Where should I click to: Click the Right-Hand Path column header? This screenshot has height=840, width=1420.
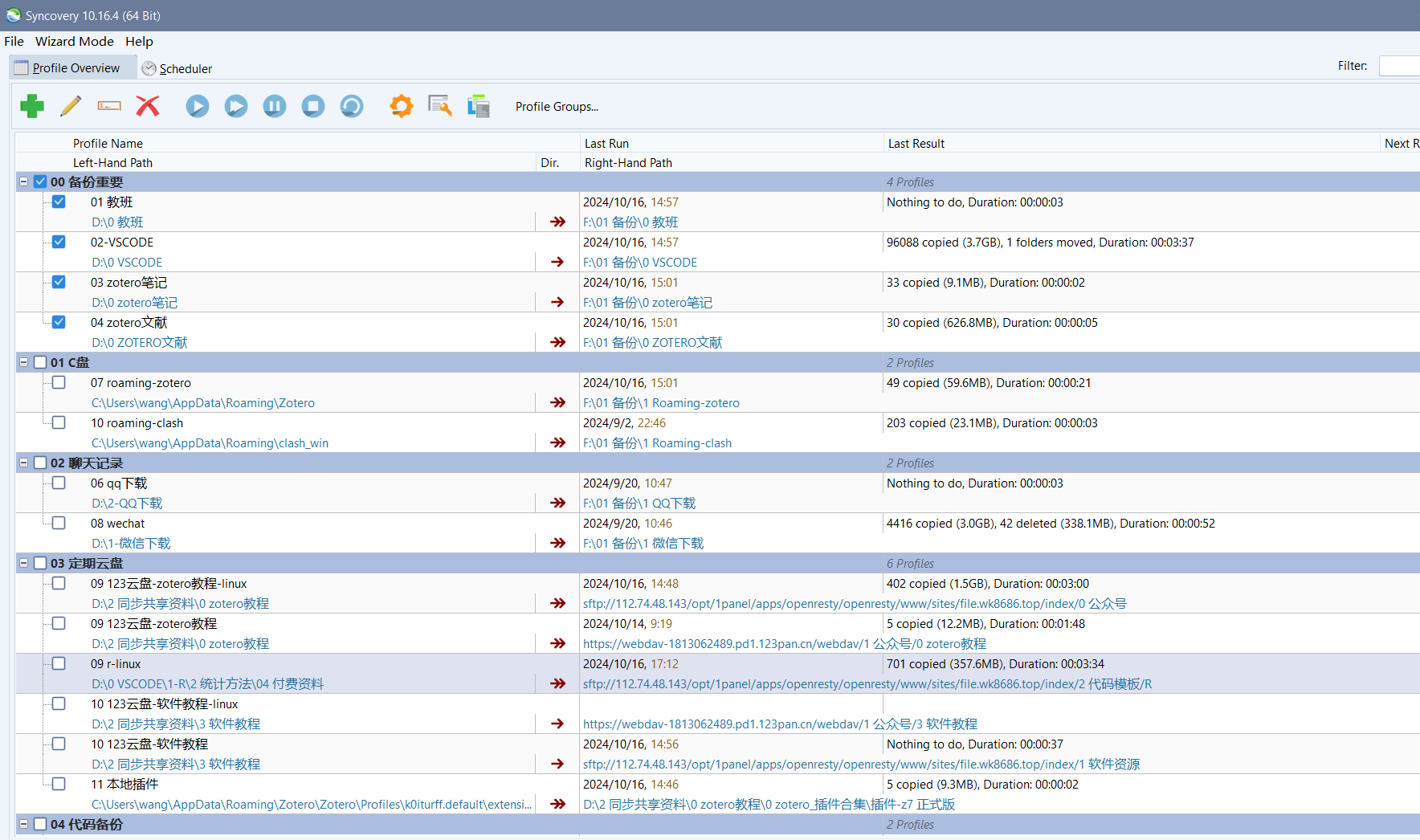pyautogui.click(x=628, y=162)
